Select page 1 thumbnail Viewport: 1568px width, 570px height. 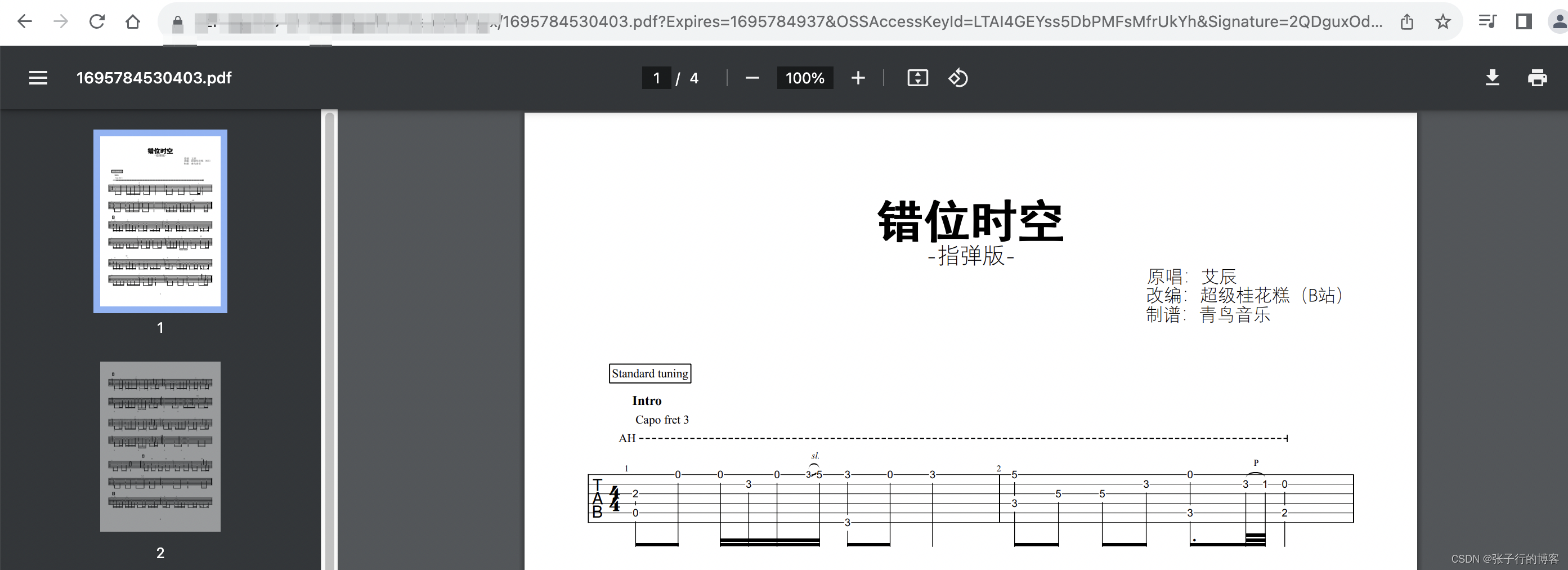[160, 221]
